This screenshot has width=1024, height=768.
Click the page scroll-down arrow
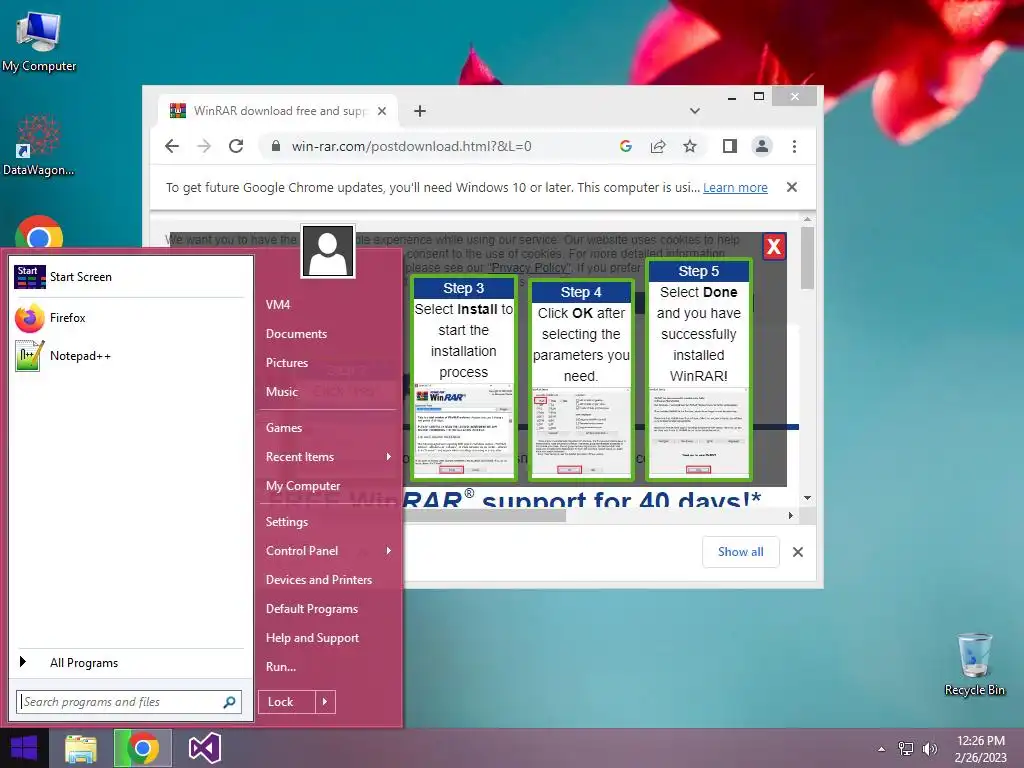pyautogui.click(x=807, y=498)
